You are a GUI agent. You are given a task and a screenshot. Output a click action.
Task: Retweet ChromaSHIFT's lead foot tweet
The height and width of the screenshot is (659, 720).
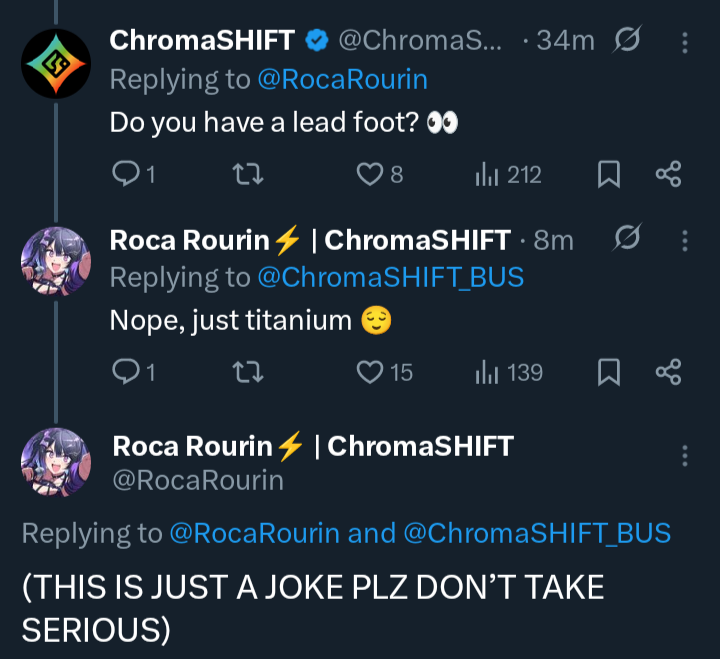[x=246, y=175]
